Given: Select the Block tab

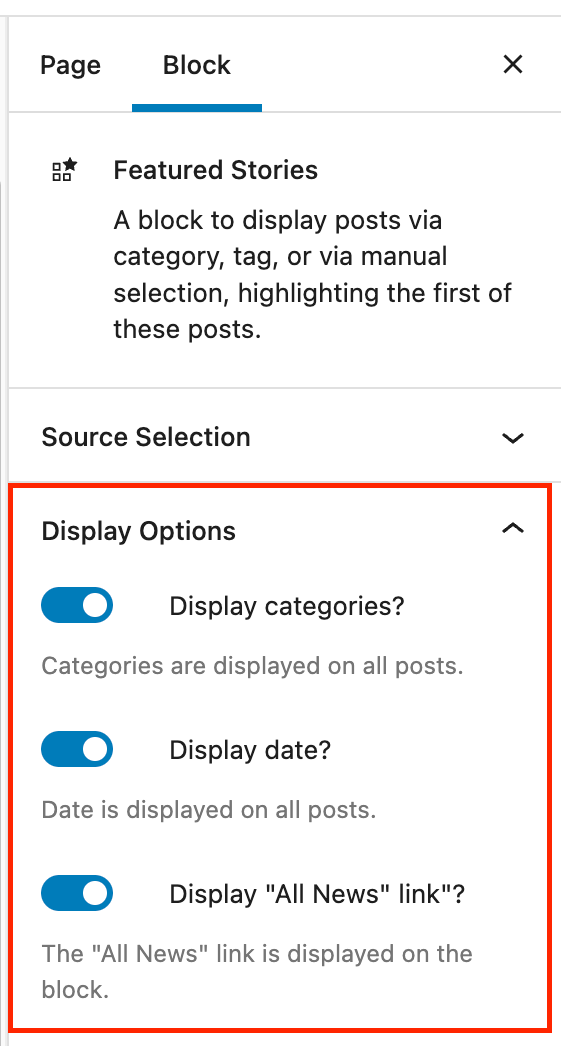Looking at the screenshot, I should [x=197, y=65].
